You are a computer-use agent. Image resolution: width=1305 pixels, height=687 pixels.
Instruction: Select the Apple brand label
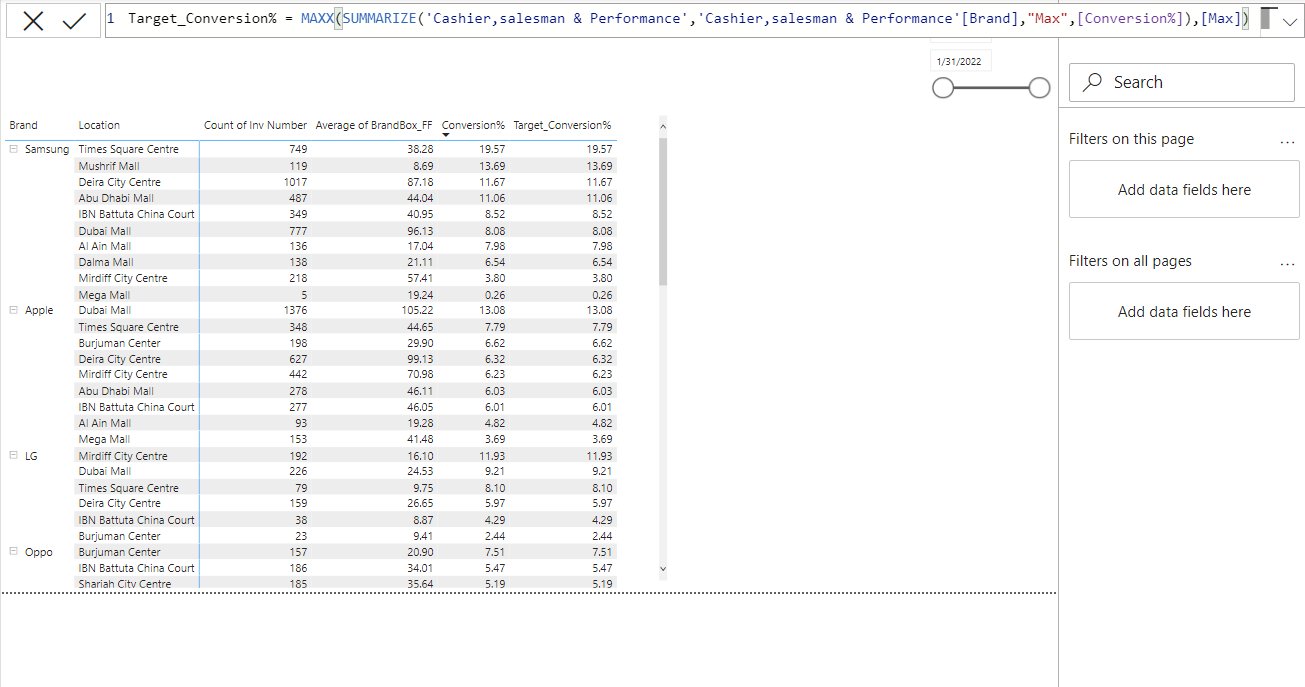click(39, 310)
